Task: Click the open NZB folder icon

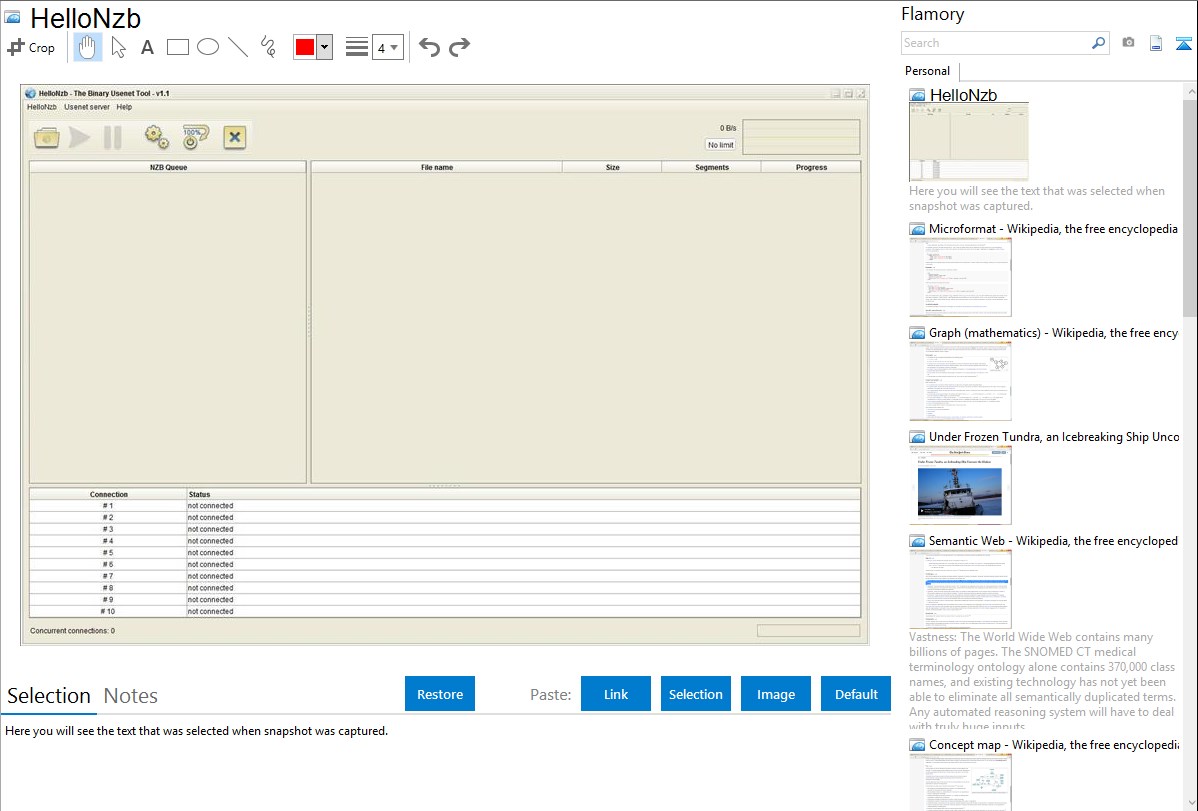Action: click(x=47, y=138)
